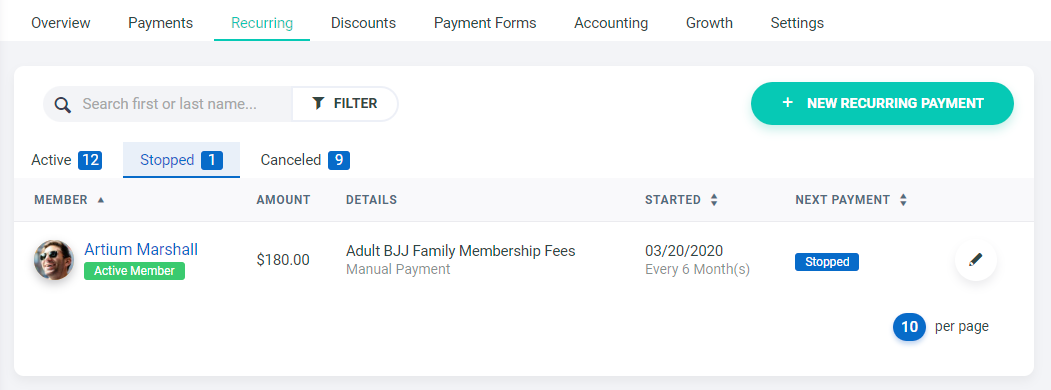Click the funnel filter icon
The height and width of the screenshot is (390, 1051).
318,103
